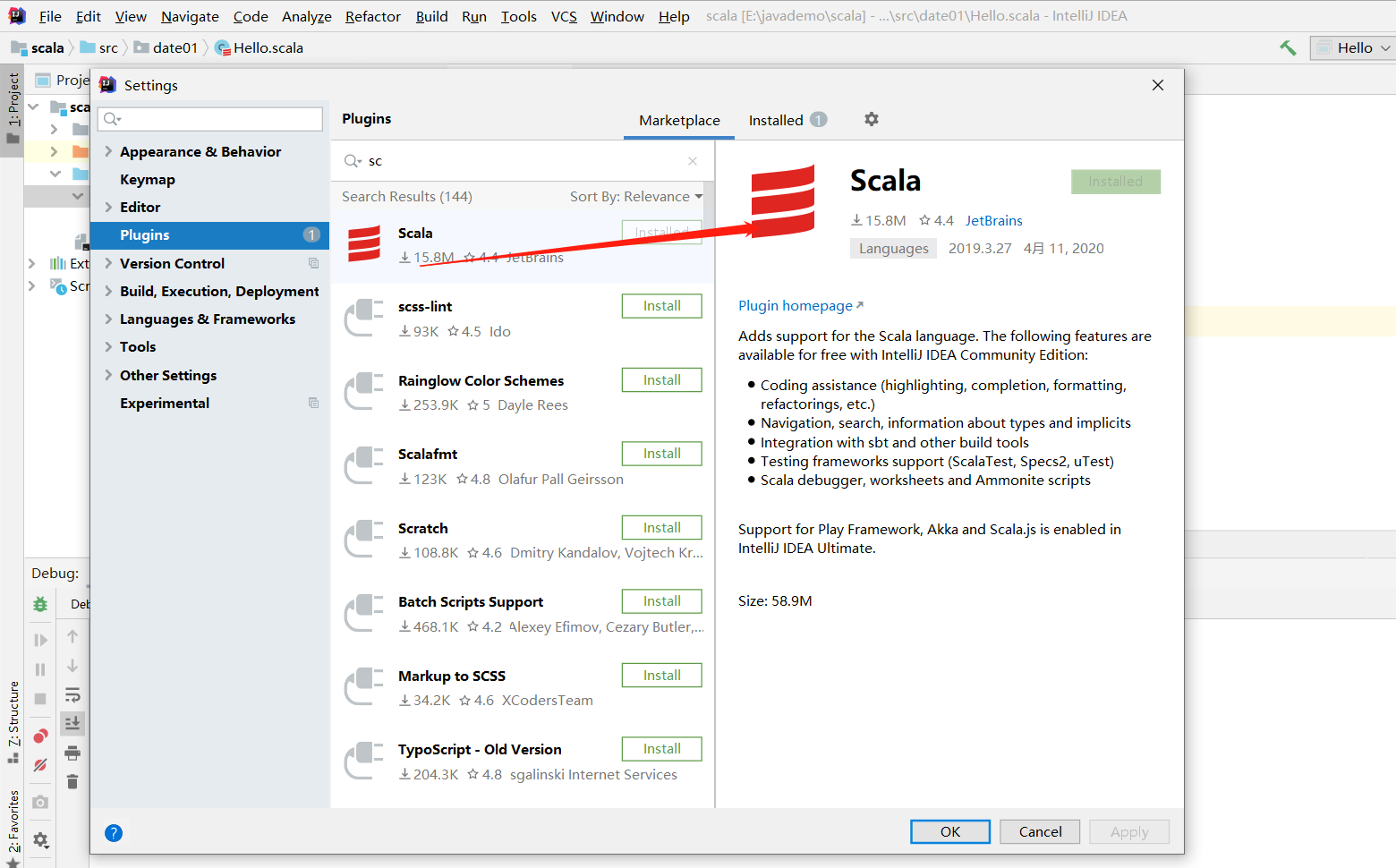
Task: Open the 7: Structure tool window tab
Action: (x=13, y=722)
